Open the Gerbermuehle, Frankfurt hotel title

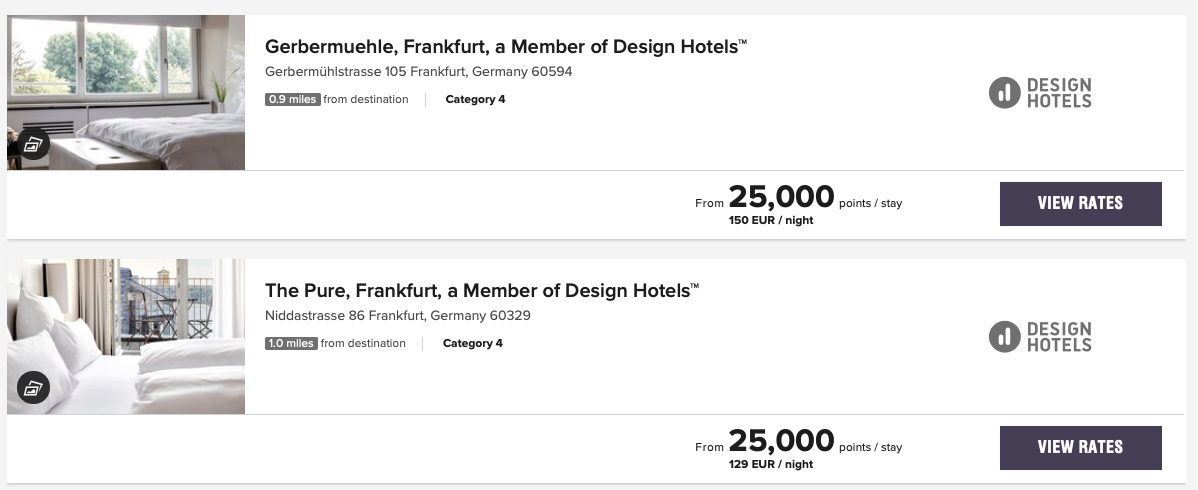(x=506, y=46)
